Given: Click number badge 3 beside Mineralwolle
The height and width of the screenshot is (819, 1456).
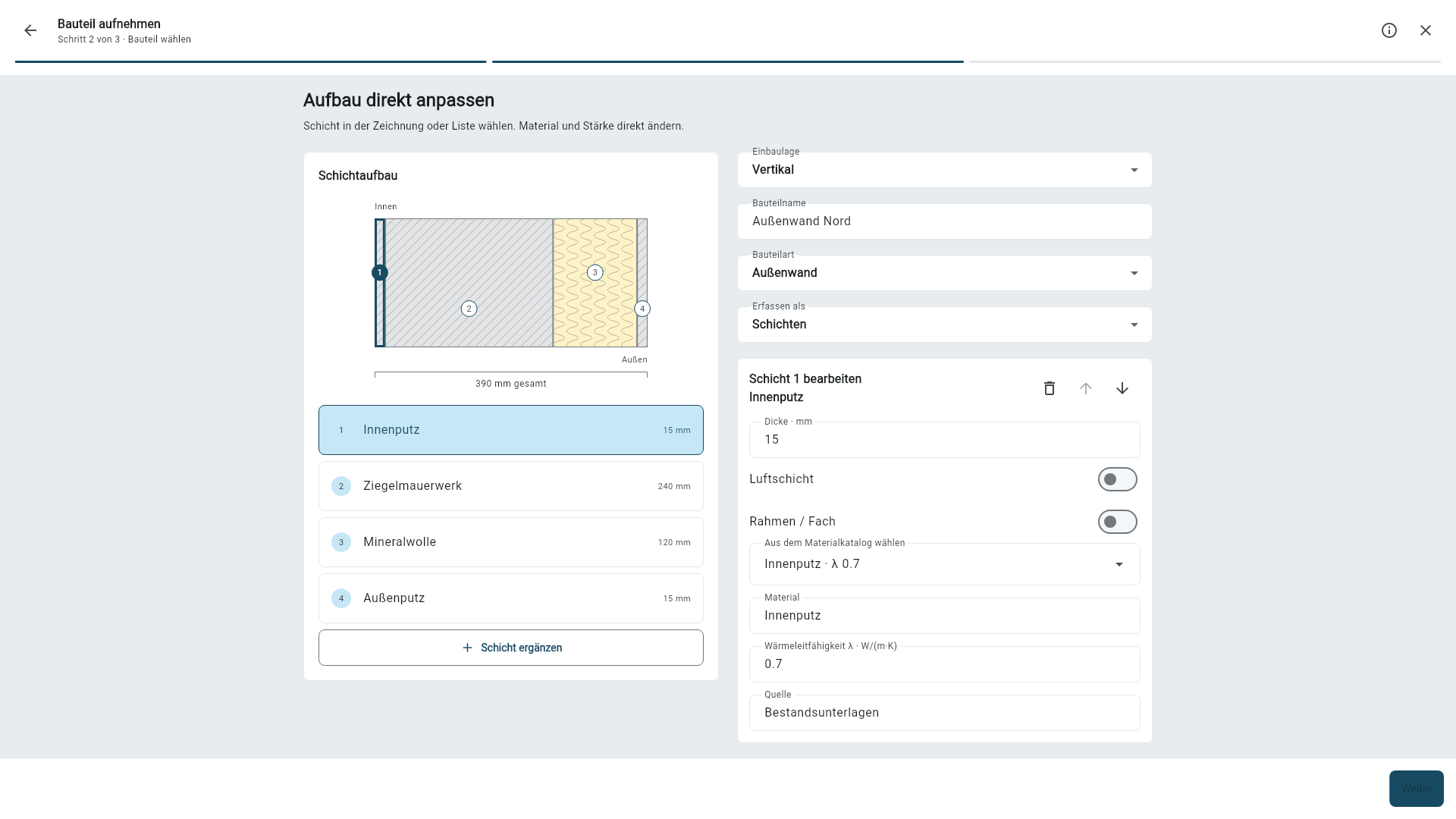Looking at the screenshot, I should 341,542.
